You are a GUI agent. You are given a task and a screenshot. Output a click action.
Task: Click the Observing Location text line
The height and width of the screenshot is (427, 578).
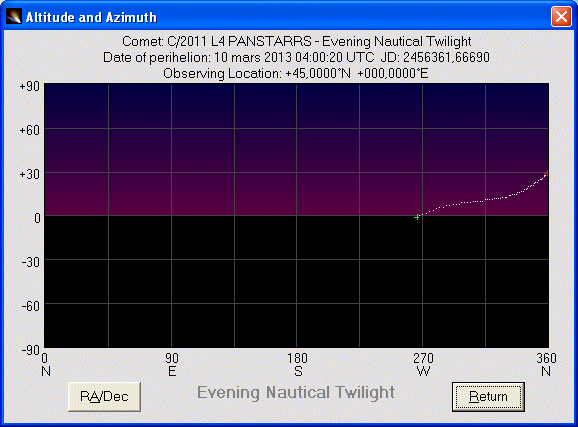(296, 73)
